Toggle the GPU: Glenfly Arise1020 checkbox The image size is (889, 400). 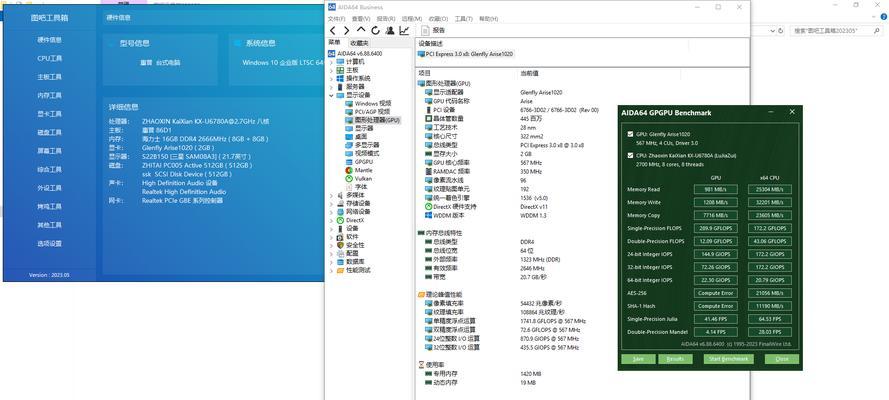(631, 134)
